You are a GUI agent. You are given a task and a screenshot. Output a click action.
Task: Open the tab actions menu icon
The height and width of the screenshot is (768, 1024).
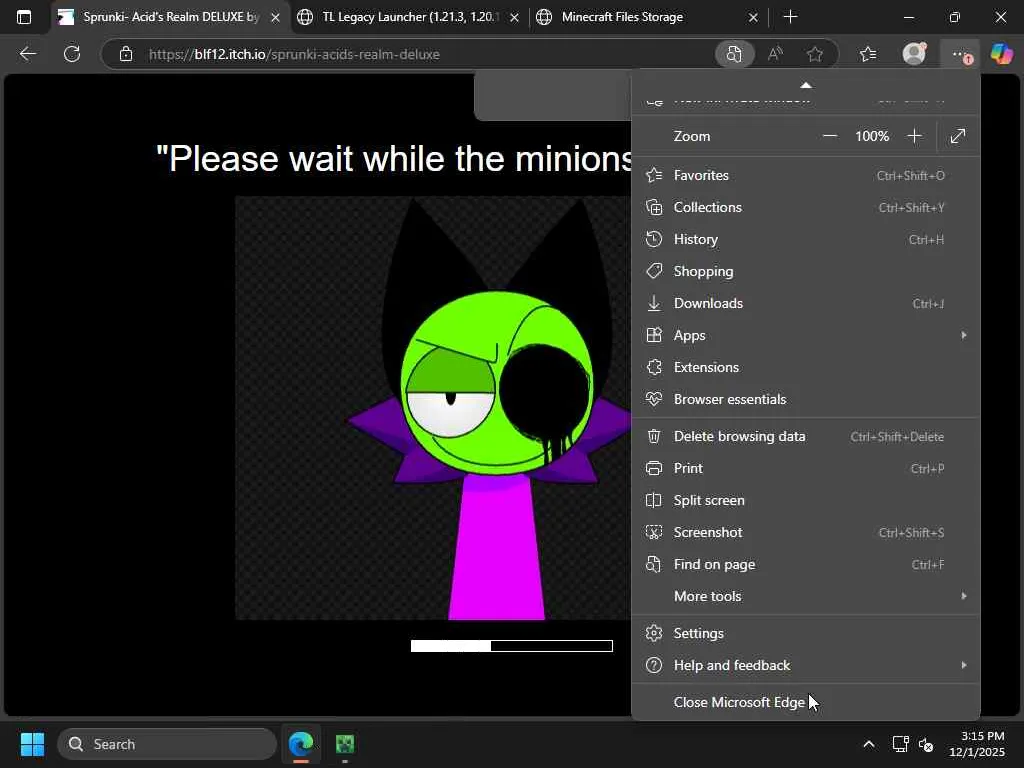point(24,17)
